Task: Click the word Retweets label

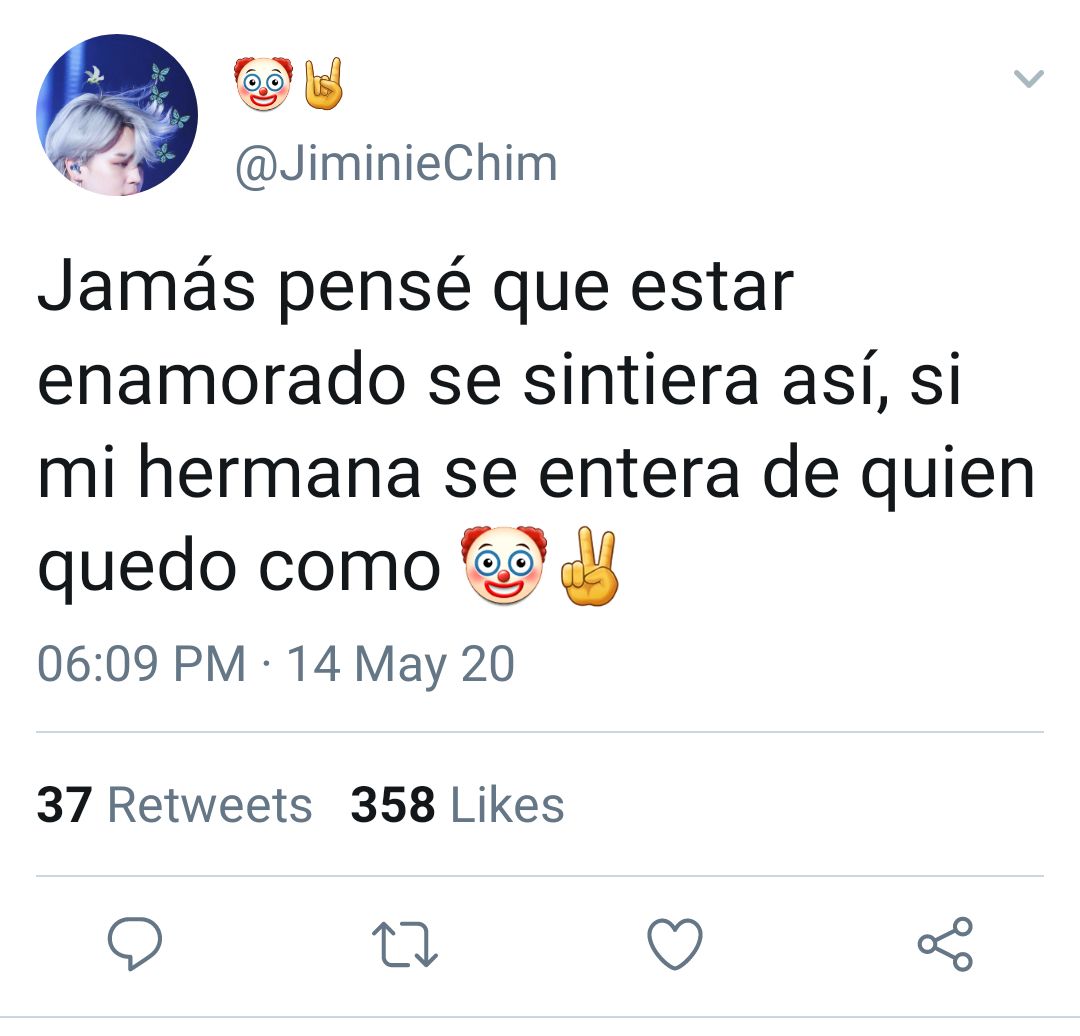Action: [210, 805]
